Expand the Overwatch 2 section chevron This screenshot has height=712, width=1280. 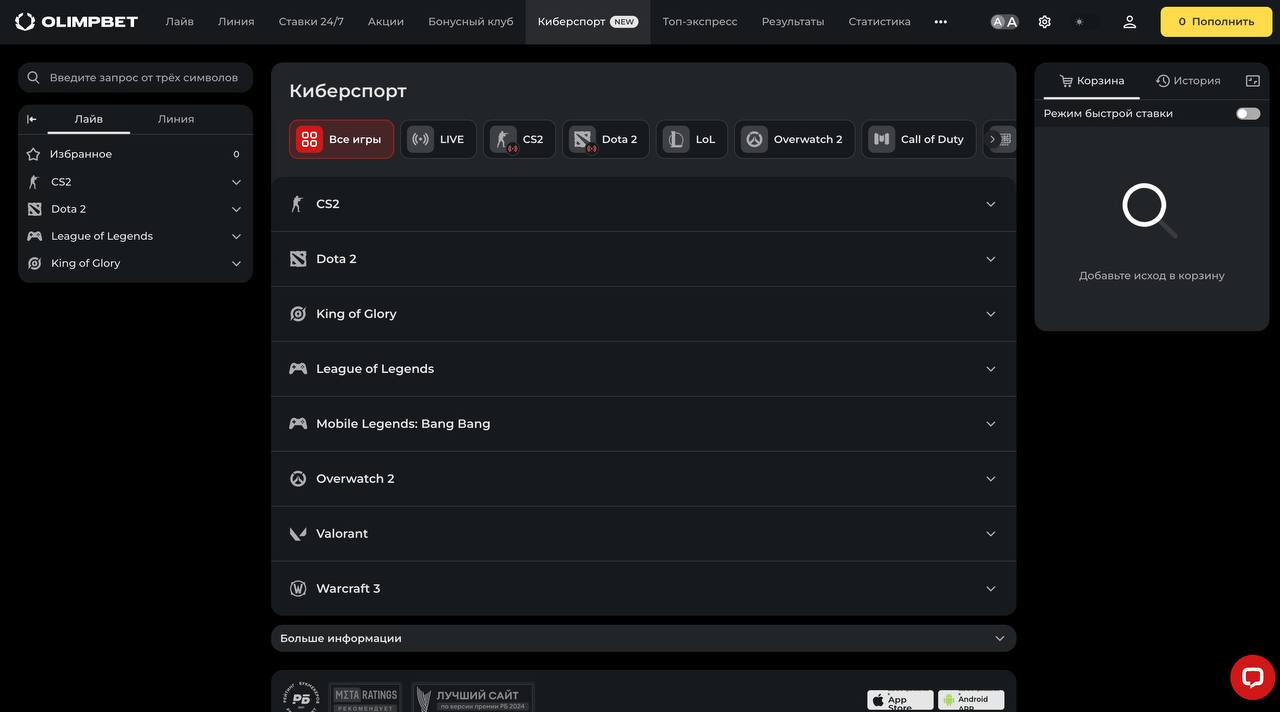click(x=991, y=479)
